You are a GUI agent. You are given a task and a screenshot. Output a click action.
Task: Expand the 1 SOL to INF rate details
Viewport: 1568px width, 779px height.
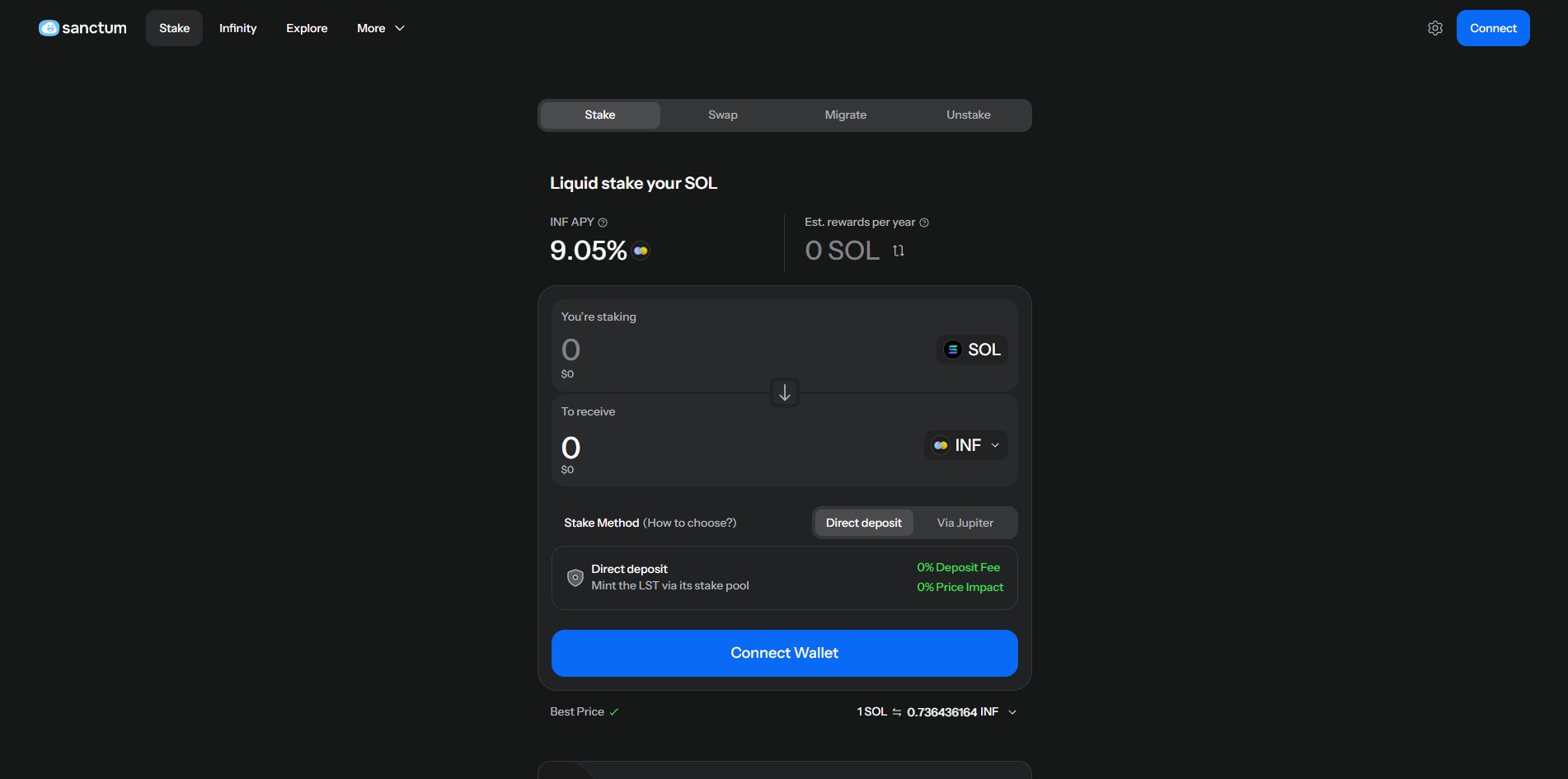coord(1012,712)
